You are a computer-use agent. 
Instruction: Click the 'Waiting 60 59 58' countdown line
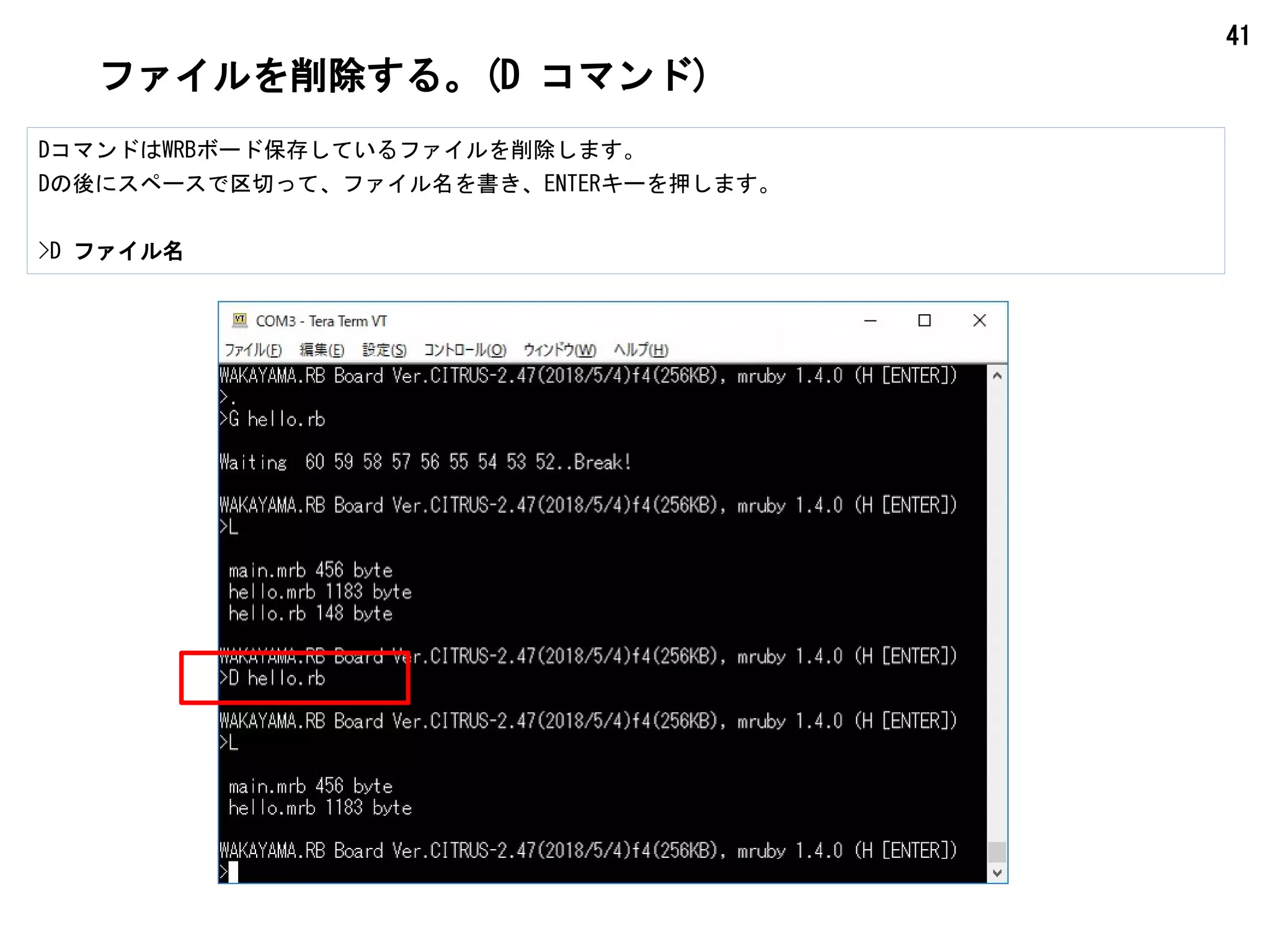[425, 462]
